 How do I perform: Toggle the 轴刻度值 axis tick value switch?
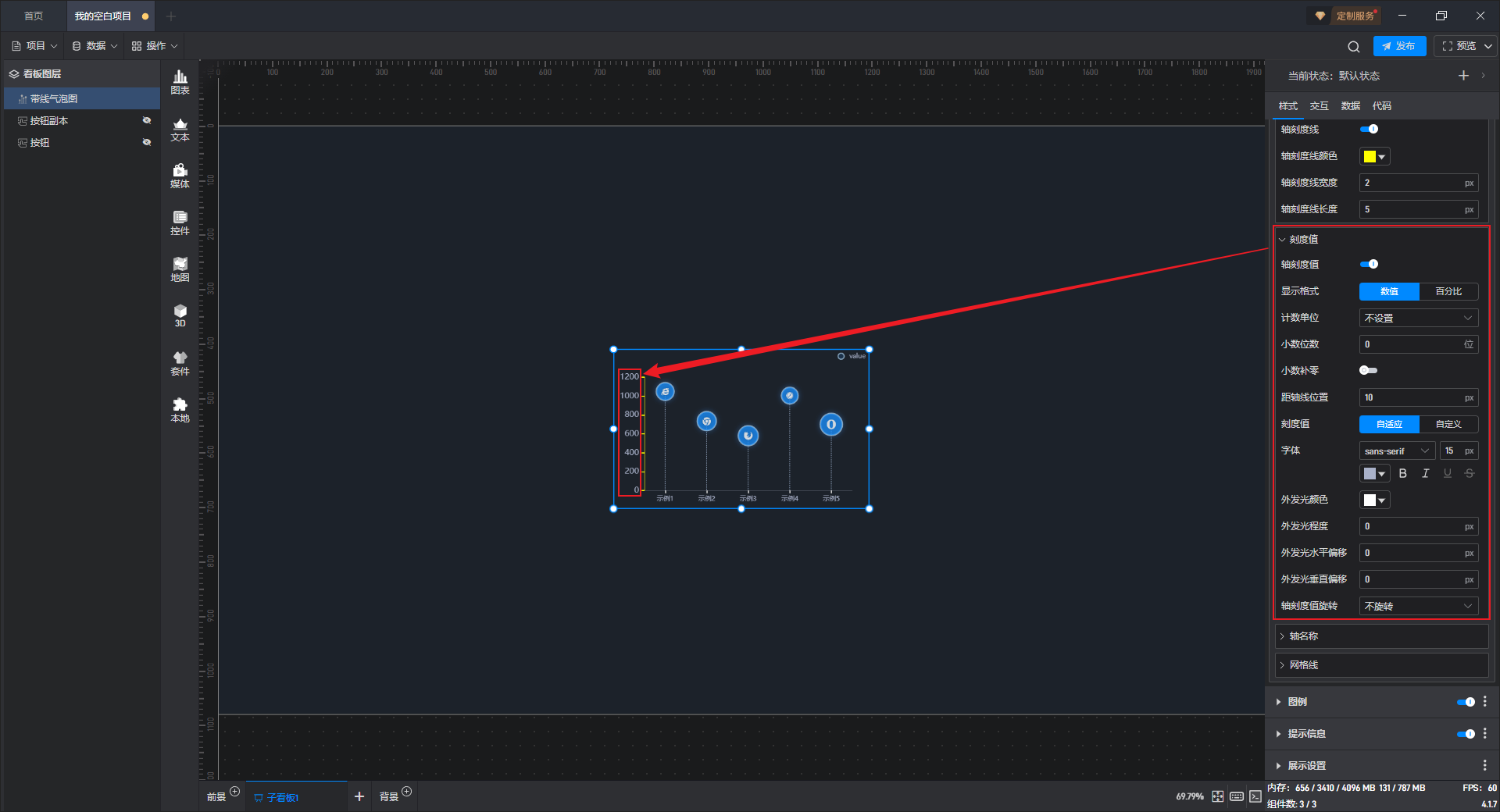click(x=1369, y=265)
